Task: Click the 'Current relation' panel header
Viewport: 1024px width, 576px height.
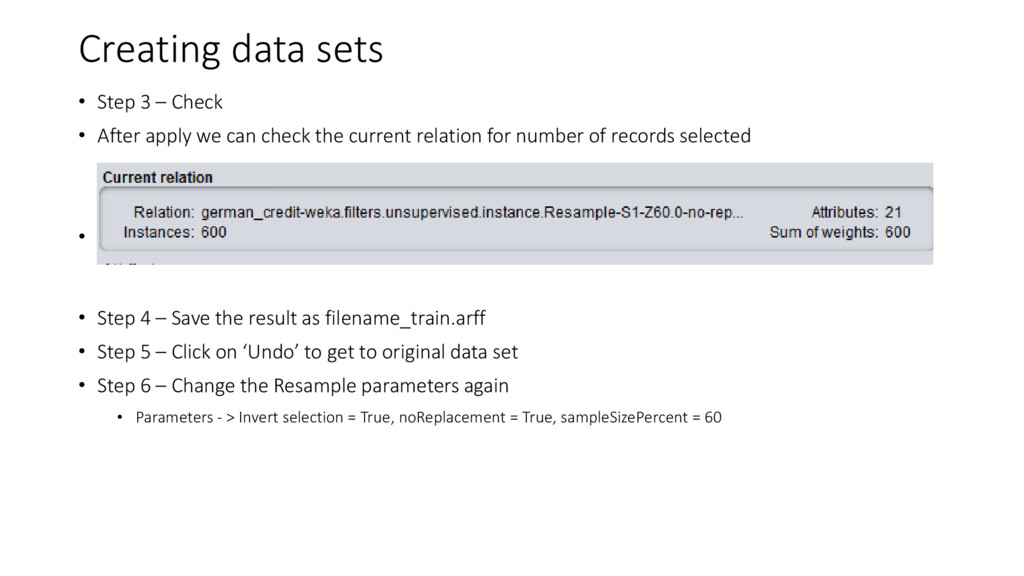Action: [157, 178]
